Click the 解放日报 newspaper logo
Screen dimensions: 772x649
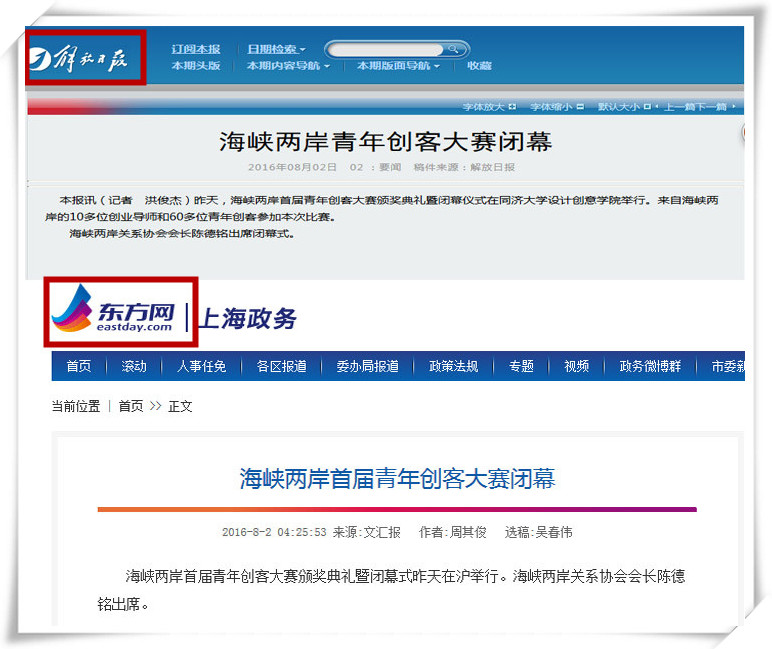tap(86, 58)
